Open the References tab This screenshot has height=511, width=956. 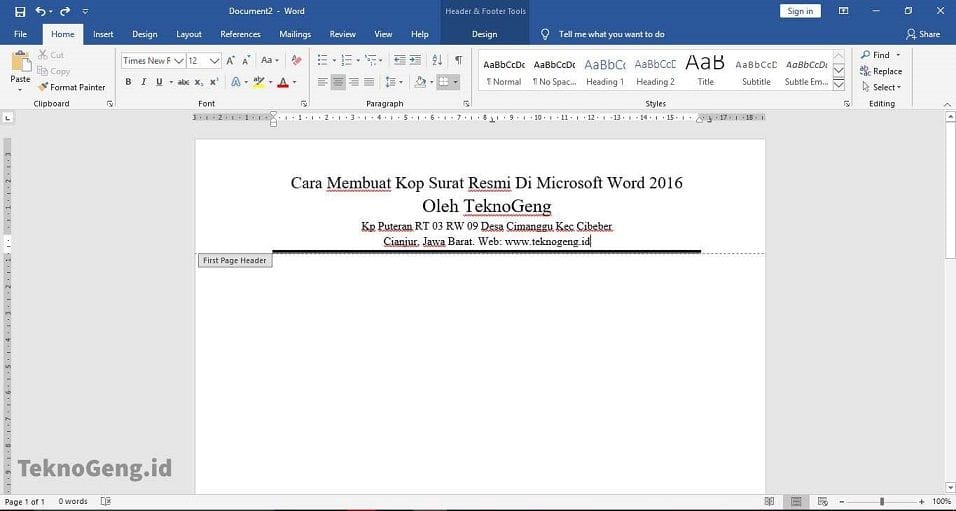(x=240, y=34)
